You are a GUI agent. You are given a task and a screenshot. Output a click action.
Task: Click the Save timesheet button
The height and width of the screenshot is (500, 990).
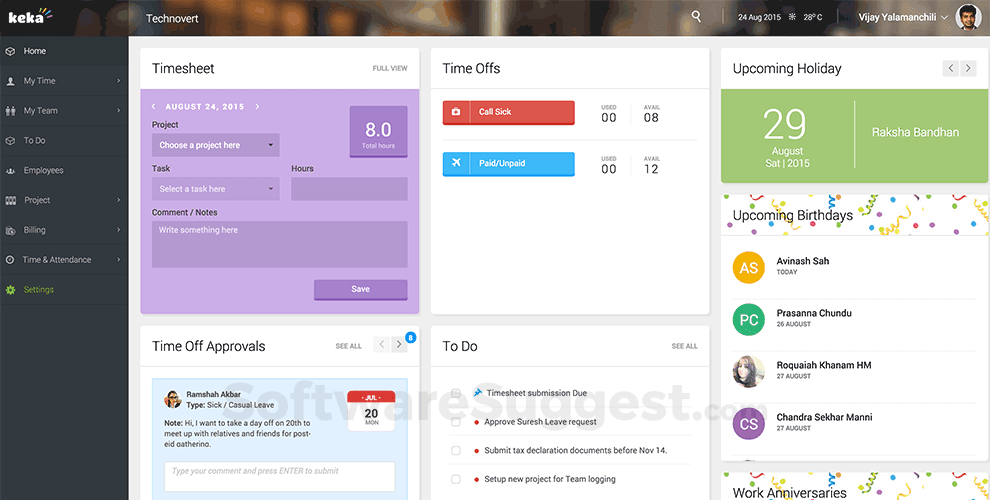360,289
